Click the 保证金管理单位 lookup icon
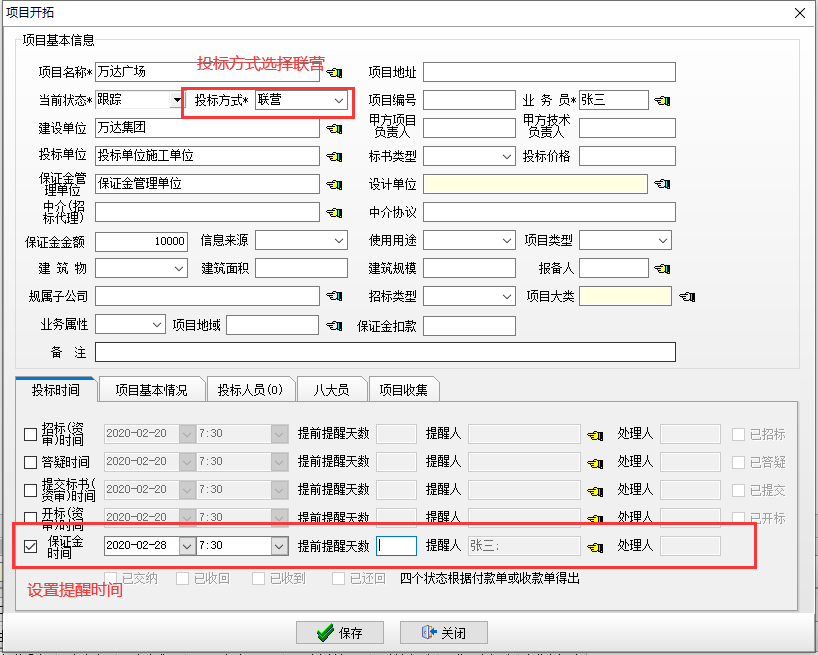Viewport: 818px width, 655px height. [x=334, y=184]
